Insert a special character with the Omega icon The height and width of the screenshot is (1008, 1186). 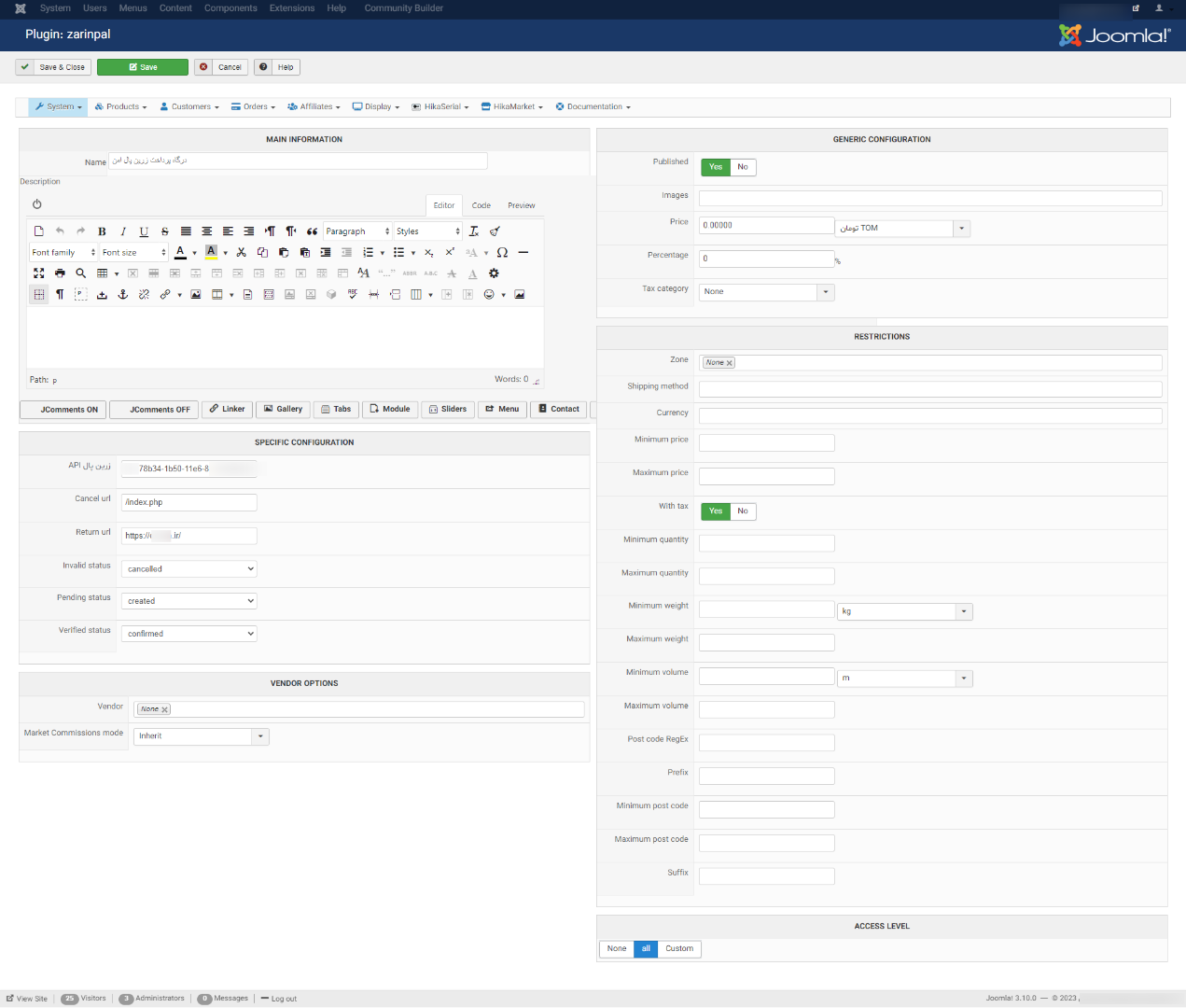tap(502, 253)
